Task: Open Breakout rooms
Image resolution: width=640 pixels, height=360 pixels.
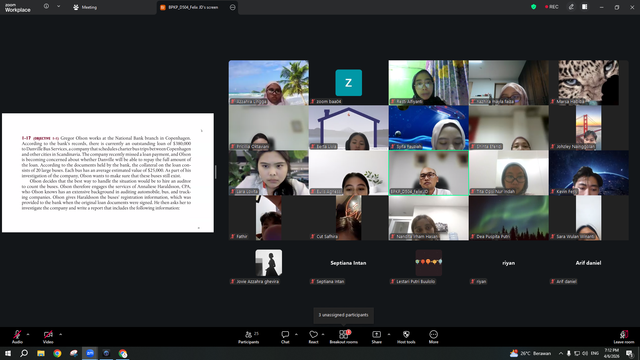Action: pyautogui.click(x=344, y=337)
